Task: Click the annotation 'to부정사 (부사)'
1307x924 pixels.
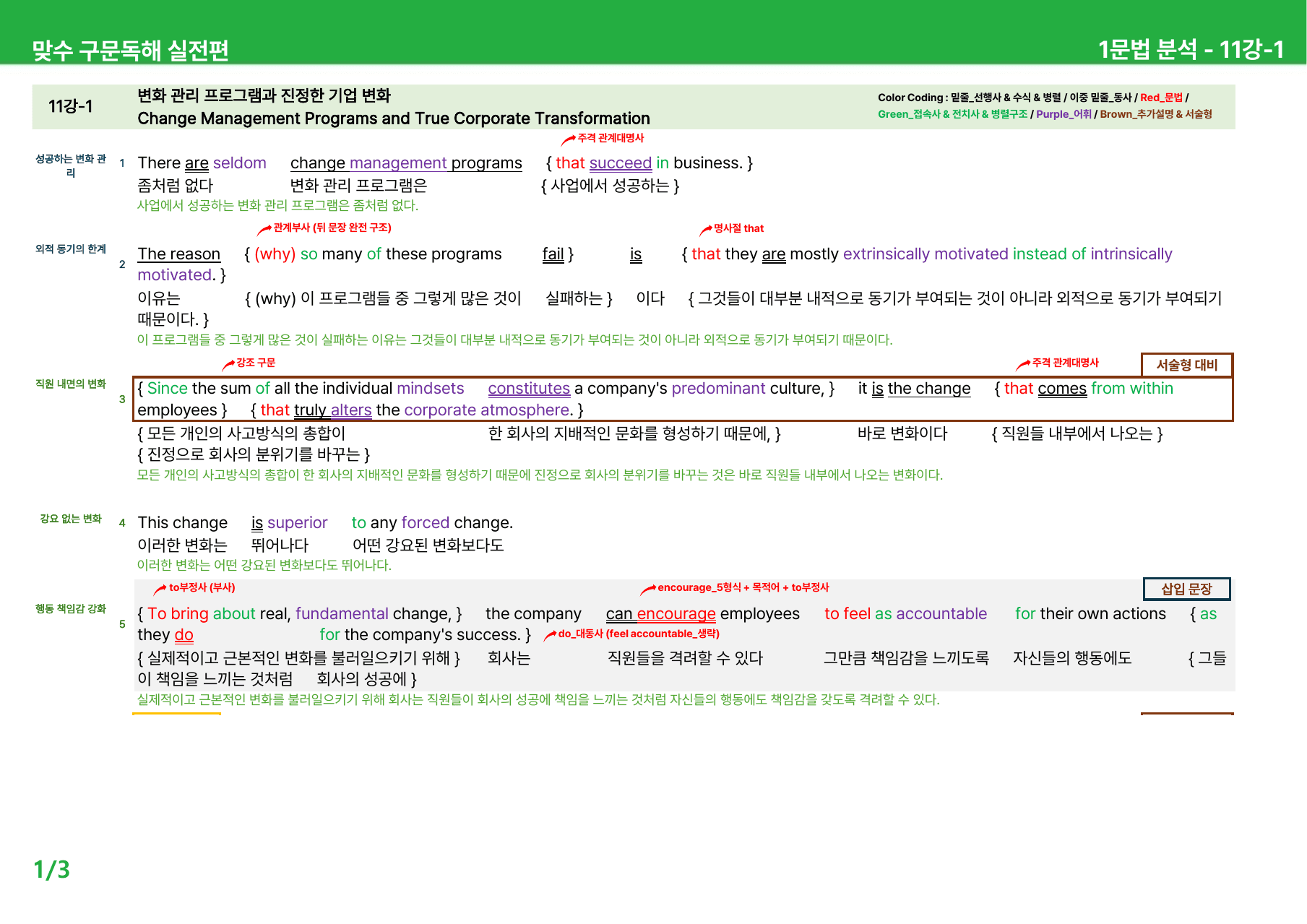Action: [x=202, y=587]
